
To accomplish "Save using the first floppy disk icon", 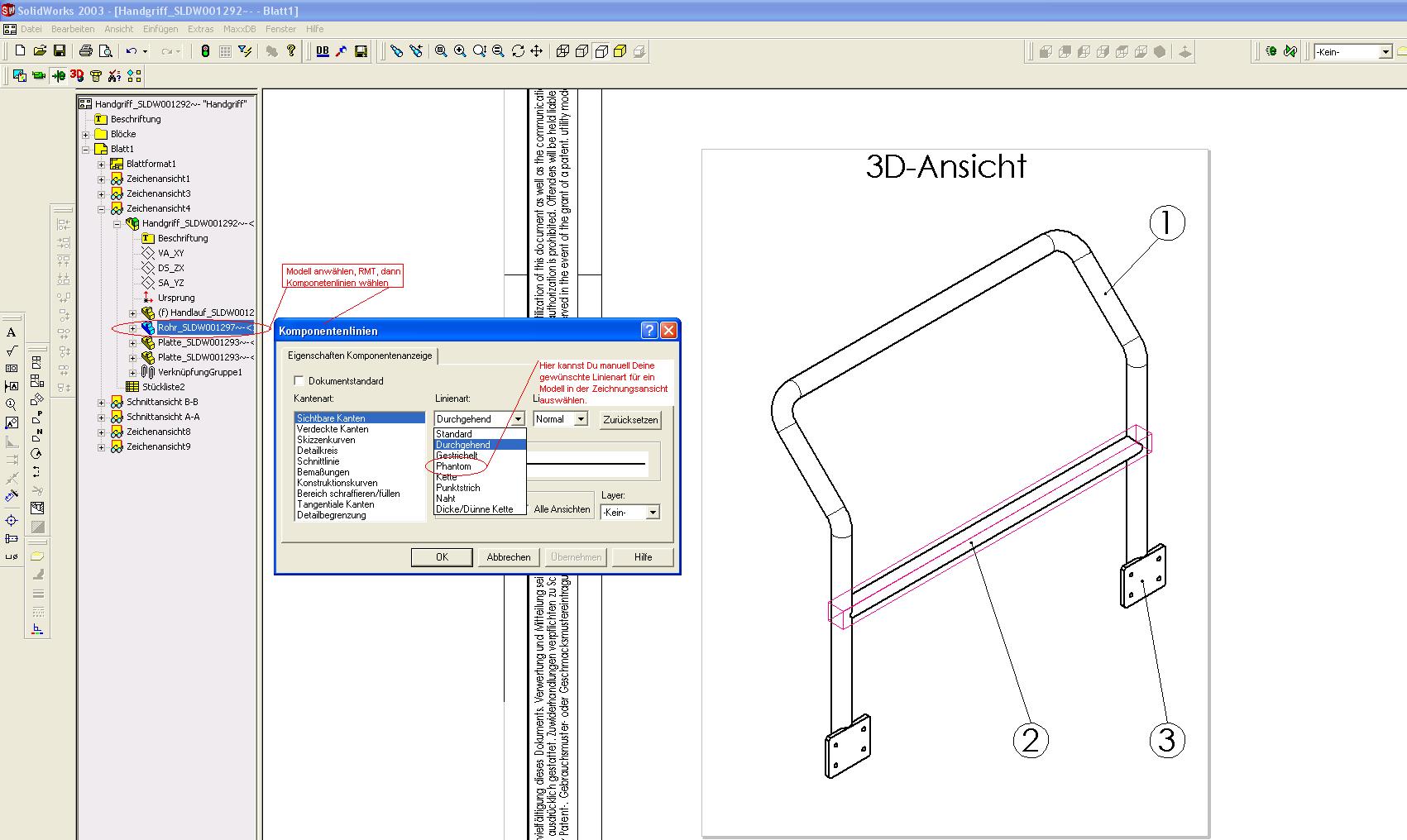I will click(60, 51).
